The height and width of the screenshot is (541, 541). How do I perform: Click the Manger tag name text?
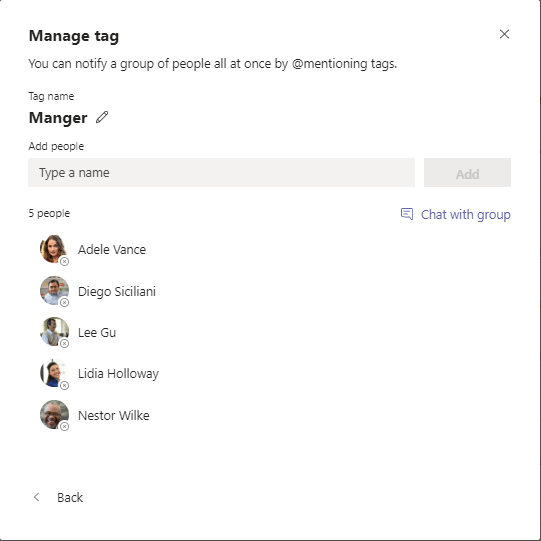[x=58, y=118]
